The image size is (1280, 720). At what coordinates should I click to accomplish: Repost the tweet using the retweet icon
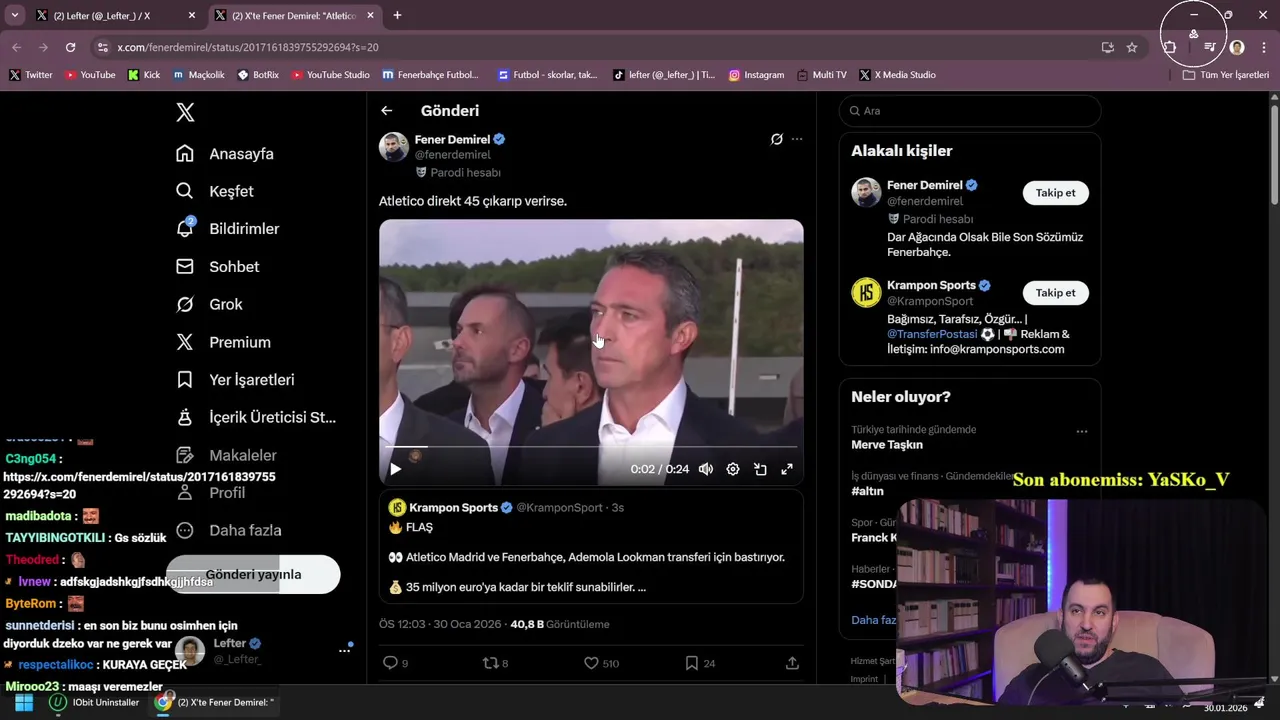[490, 662]
